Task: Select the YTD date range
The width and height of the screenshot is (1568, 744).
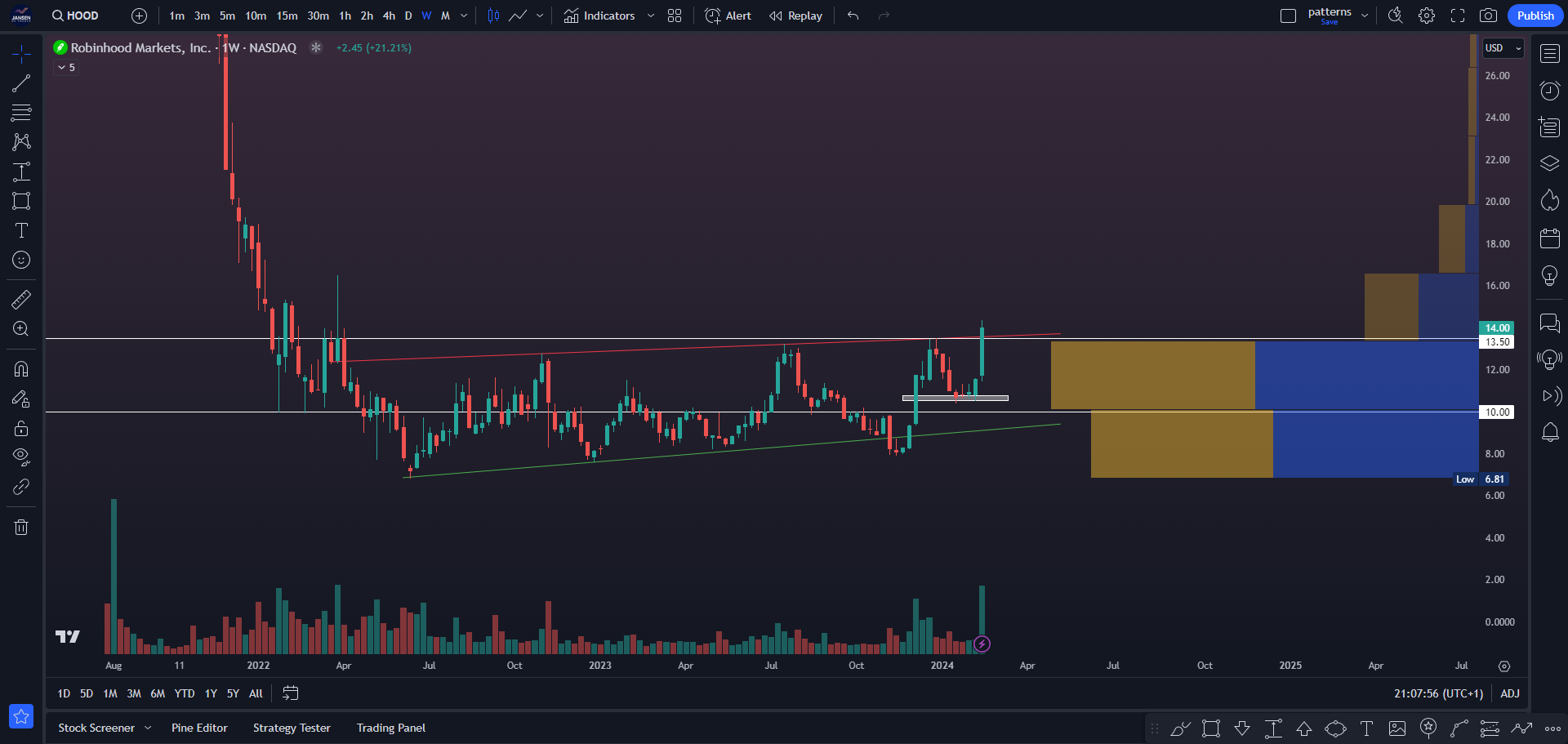Action: (x=185, y=693)
